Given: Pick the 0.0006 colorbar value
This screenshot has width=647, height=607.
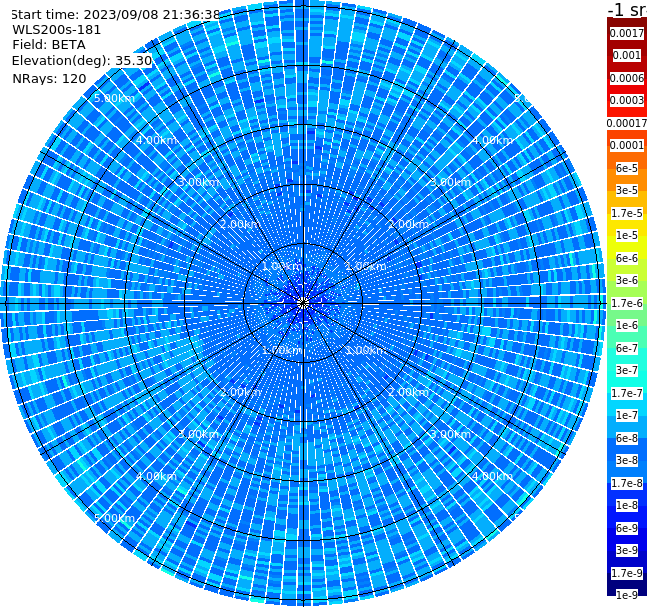Looking at the screenshot, I should [x=627, y=78].
